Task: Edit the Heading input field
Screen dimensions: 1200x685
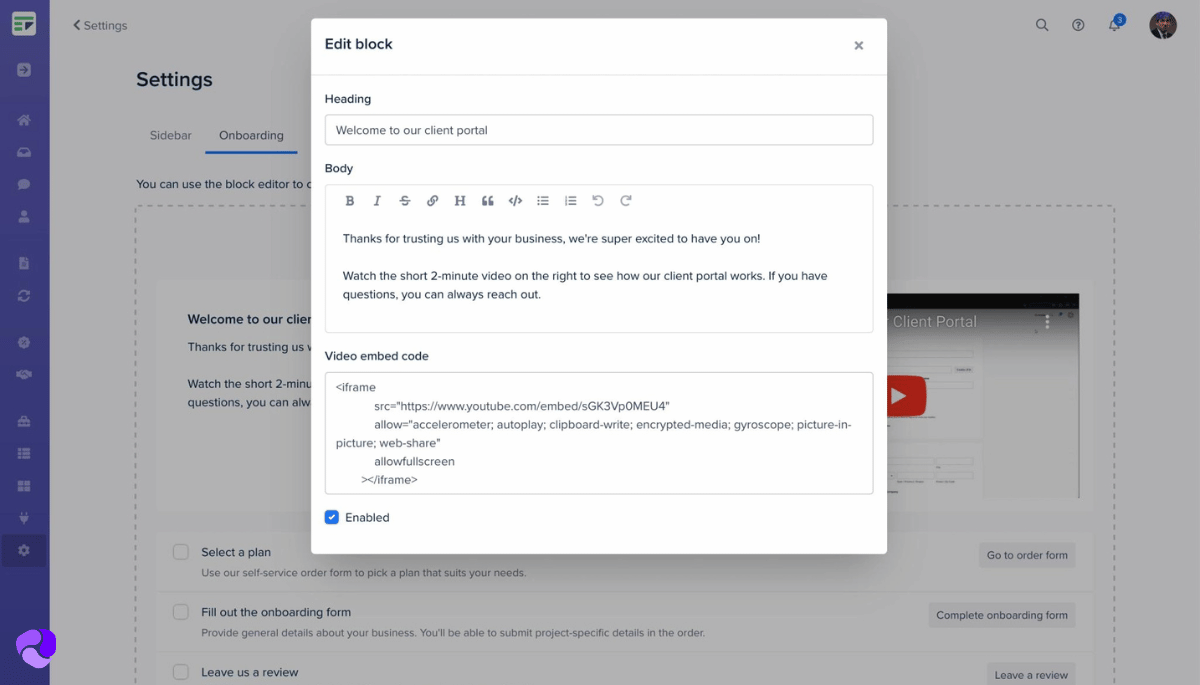Action: click(x=598, y=130)
